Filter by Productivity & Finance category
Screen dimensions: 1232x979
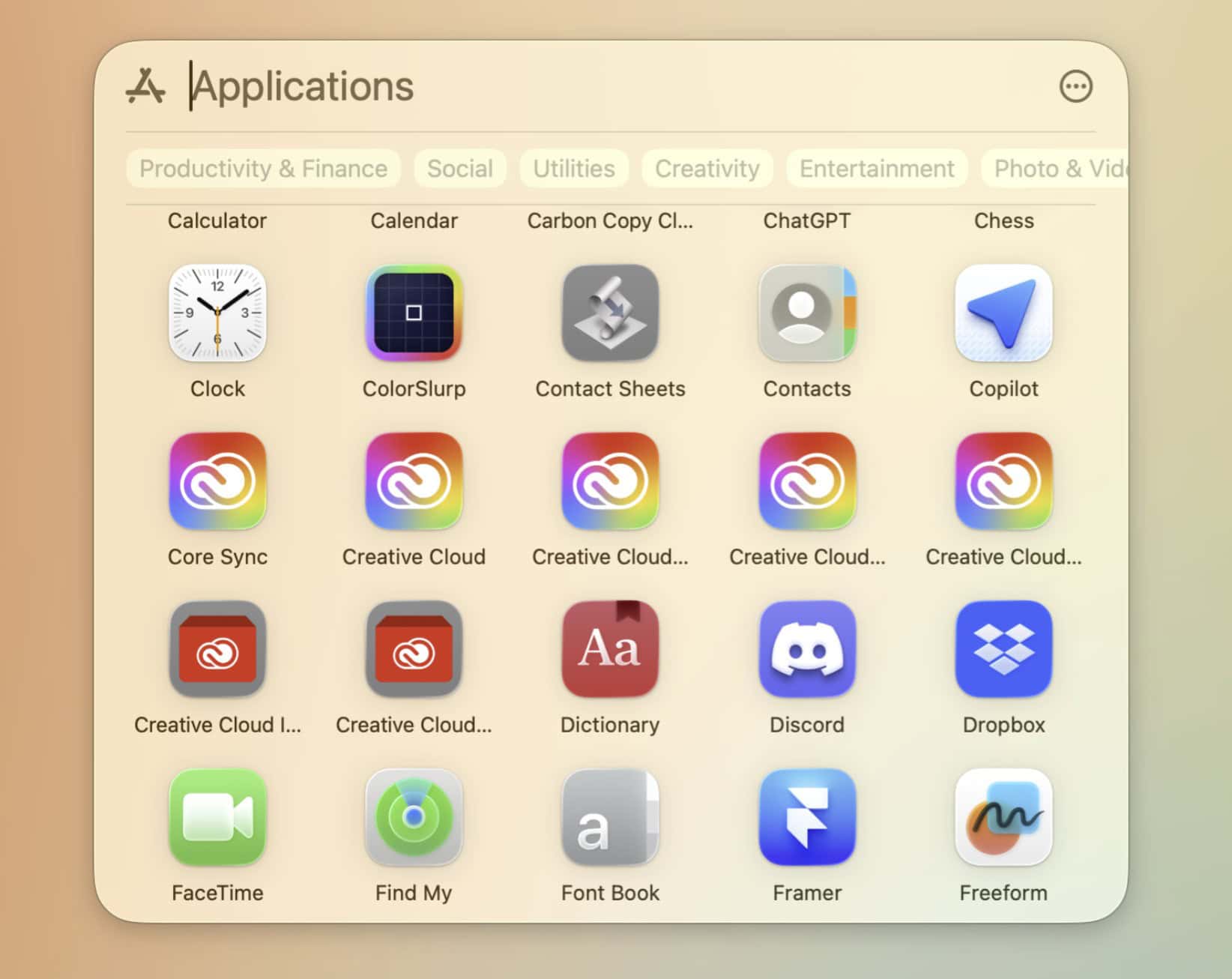pos(263,169)
